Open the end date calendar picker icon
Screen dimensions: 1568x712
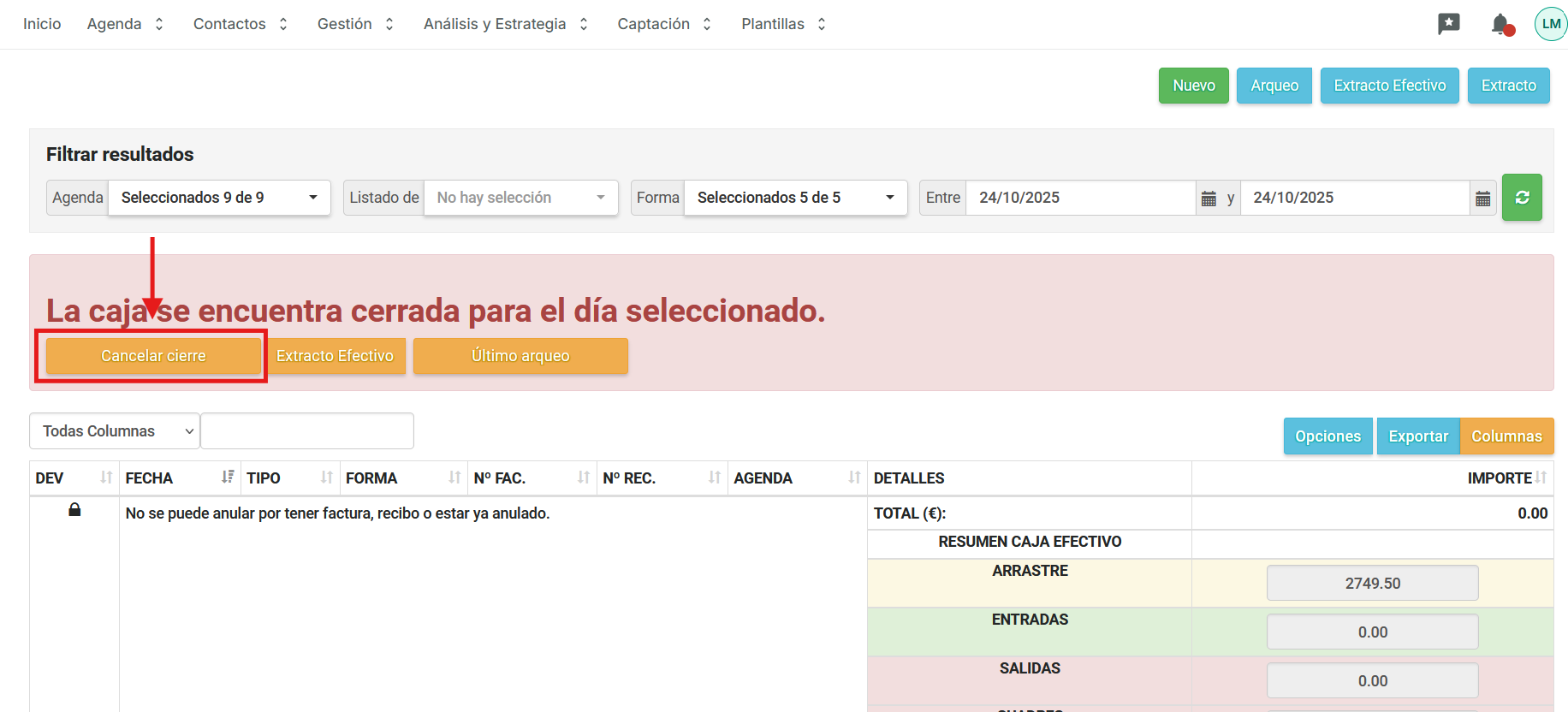(1482, 199)
